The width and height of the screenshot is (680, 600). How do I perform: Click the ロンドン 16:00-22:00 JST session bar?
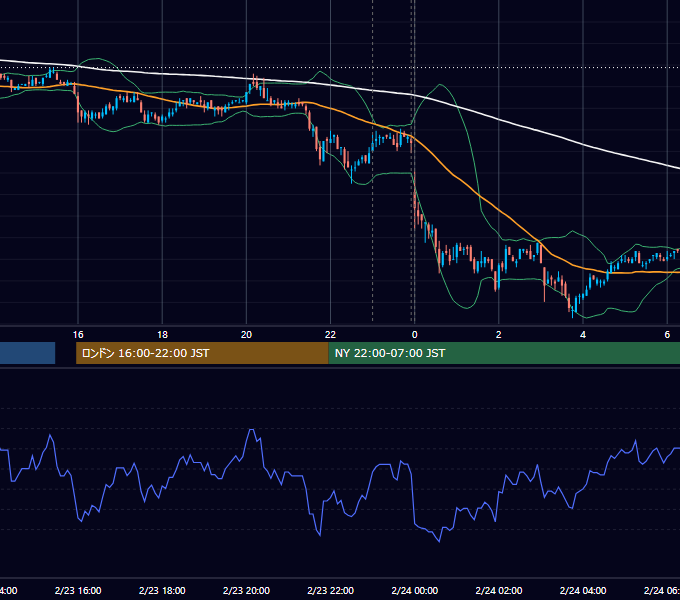(x=202, y=353)
